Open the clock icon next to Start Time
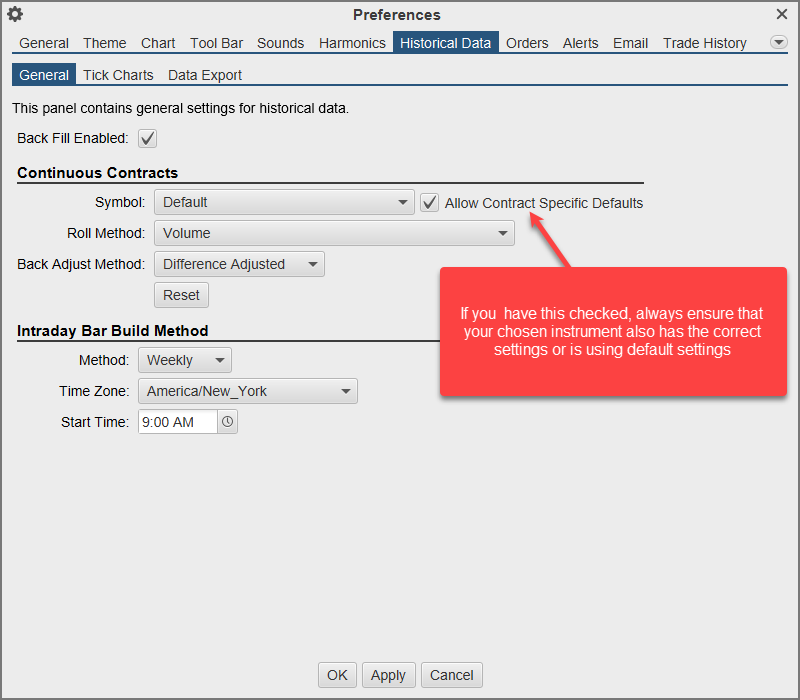The image size is (800, 700). [x=227, y=422]
